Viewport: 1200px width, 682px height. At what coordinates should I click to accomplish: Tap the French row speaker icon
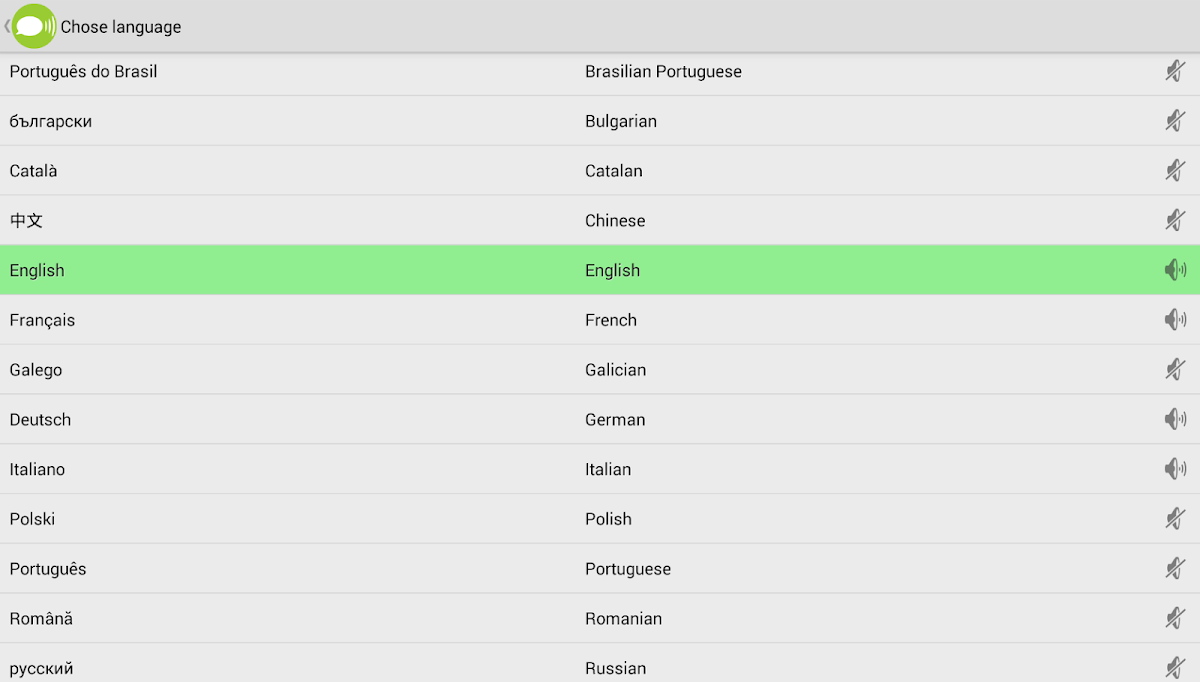click(1175, 320)
